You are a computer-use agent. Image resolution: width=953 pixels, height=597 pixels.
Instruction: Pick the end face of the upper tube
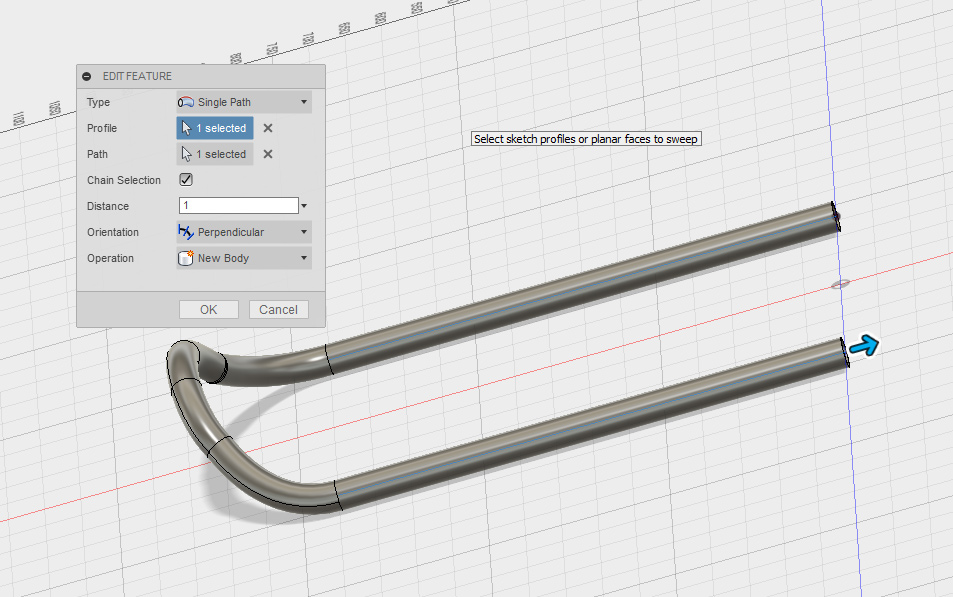pos(836,216)
